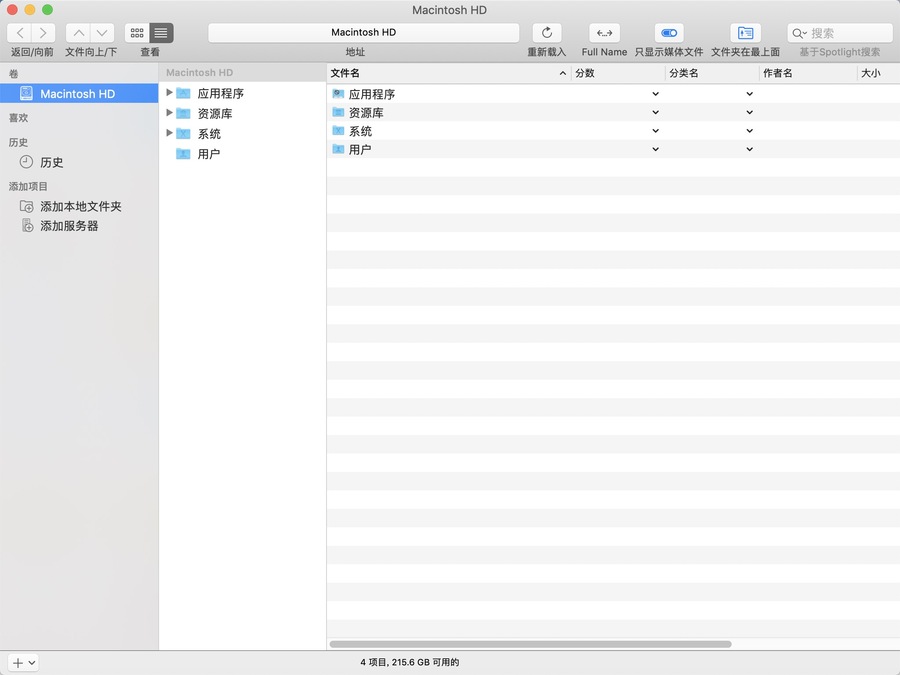
Task: Click 添加本地文件夹 in sidebar
Action: [x=80, y=207]
